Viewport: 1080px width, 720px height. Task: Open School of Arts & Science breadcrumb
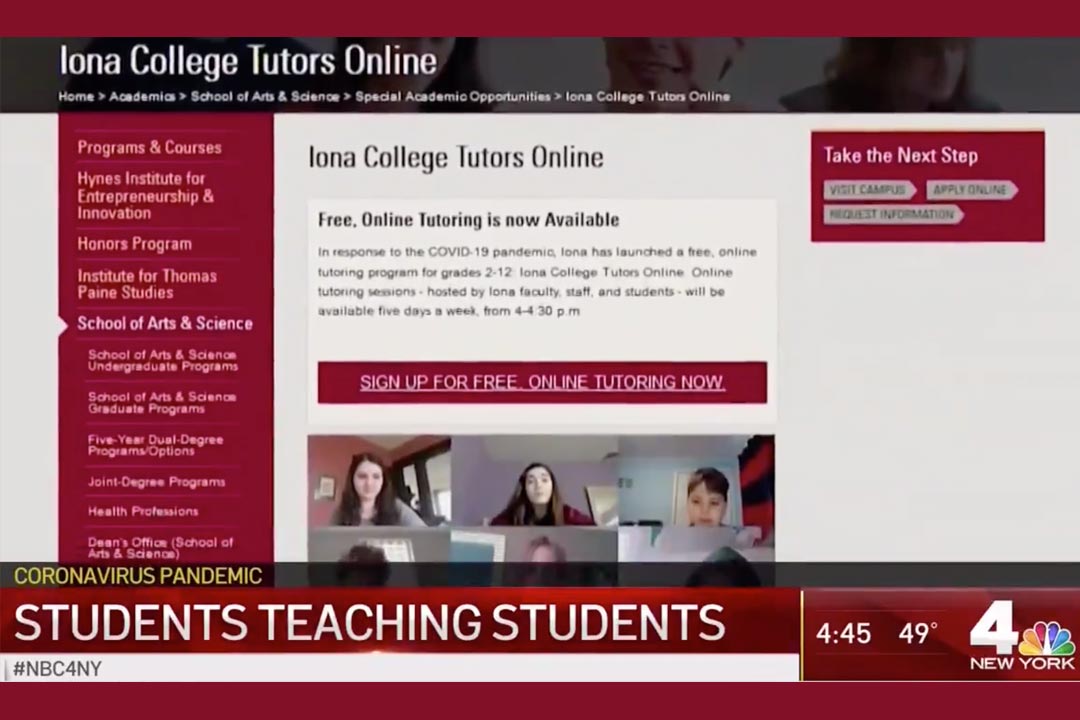[x=265, y=96]
